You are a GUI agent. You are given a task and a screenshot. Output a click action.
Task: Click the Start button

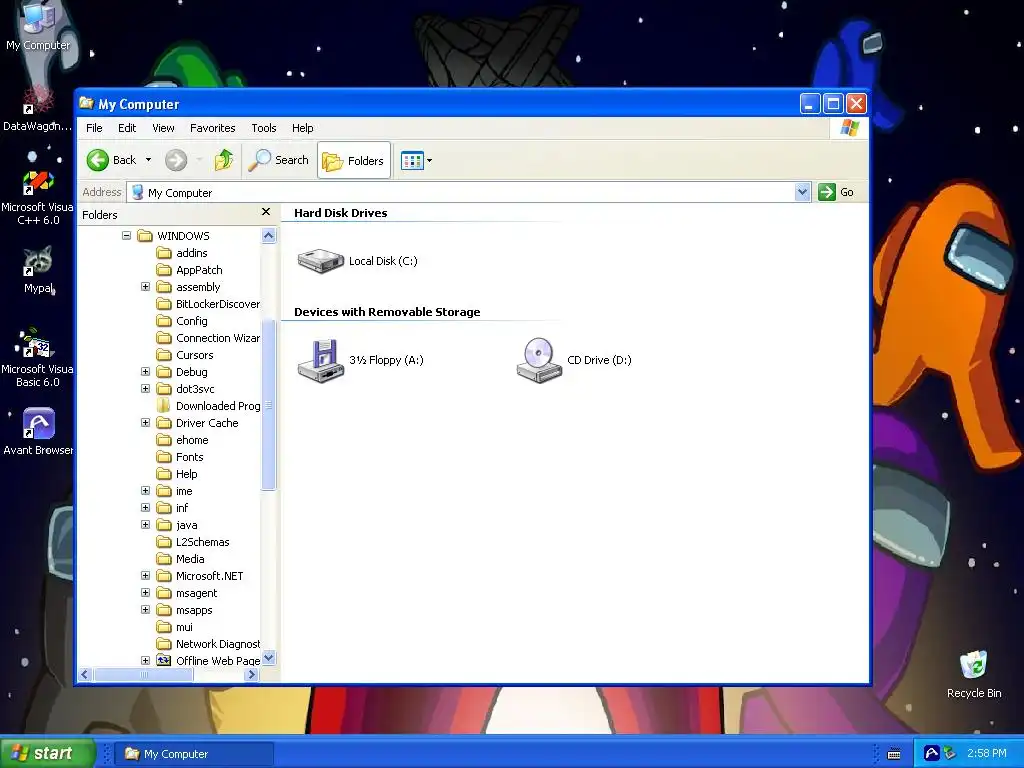48,753
